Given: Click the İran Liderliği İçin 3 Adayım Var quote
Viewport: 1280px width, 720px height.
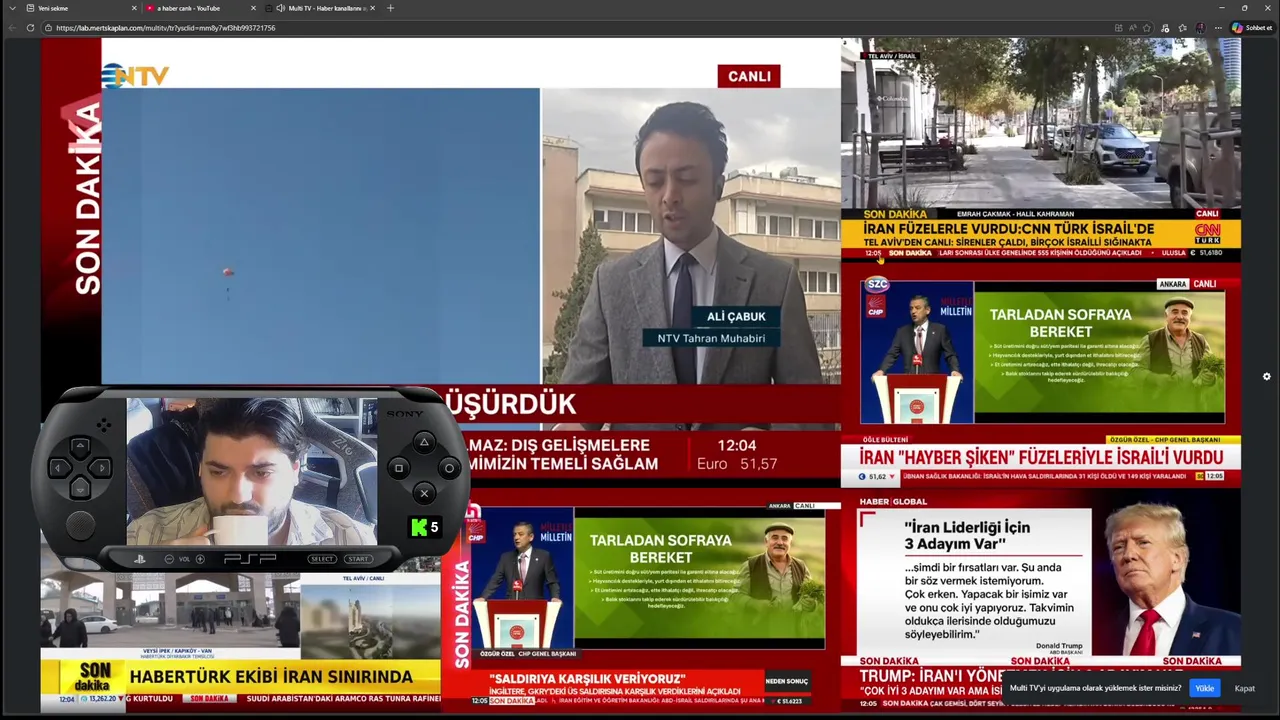Looking at the screenshot, I should coord(967,534).
